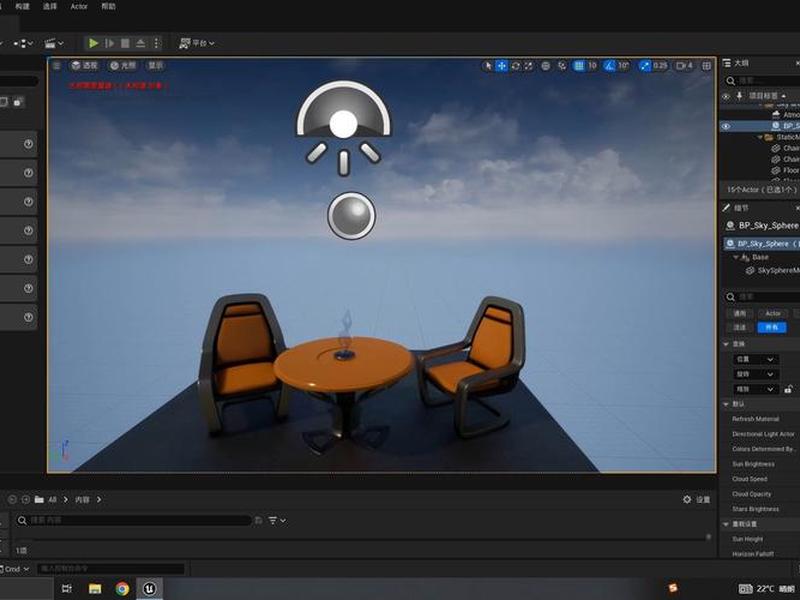The height and width of the screenshot is (600, 800).
Task: Click the surface snapping icon in viewport
Action: 562,66
